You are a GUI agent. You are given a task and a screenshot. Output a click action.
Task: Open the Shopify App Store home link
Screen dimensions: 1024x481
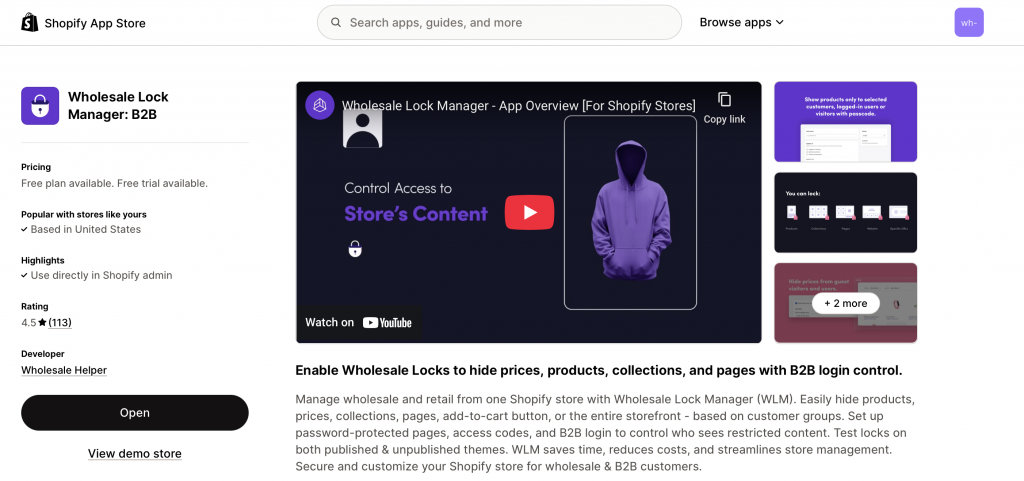83,23
